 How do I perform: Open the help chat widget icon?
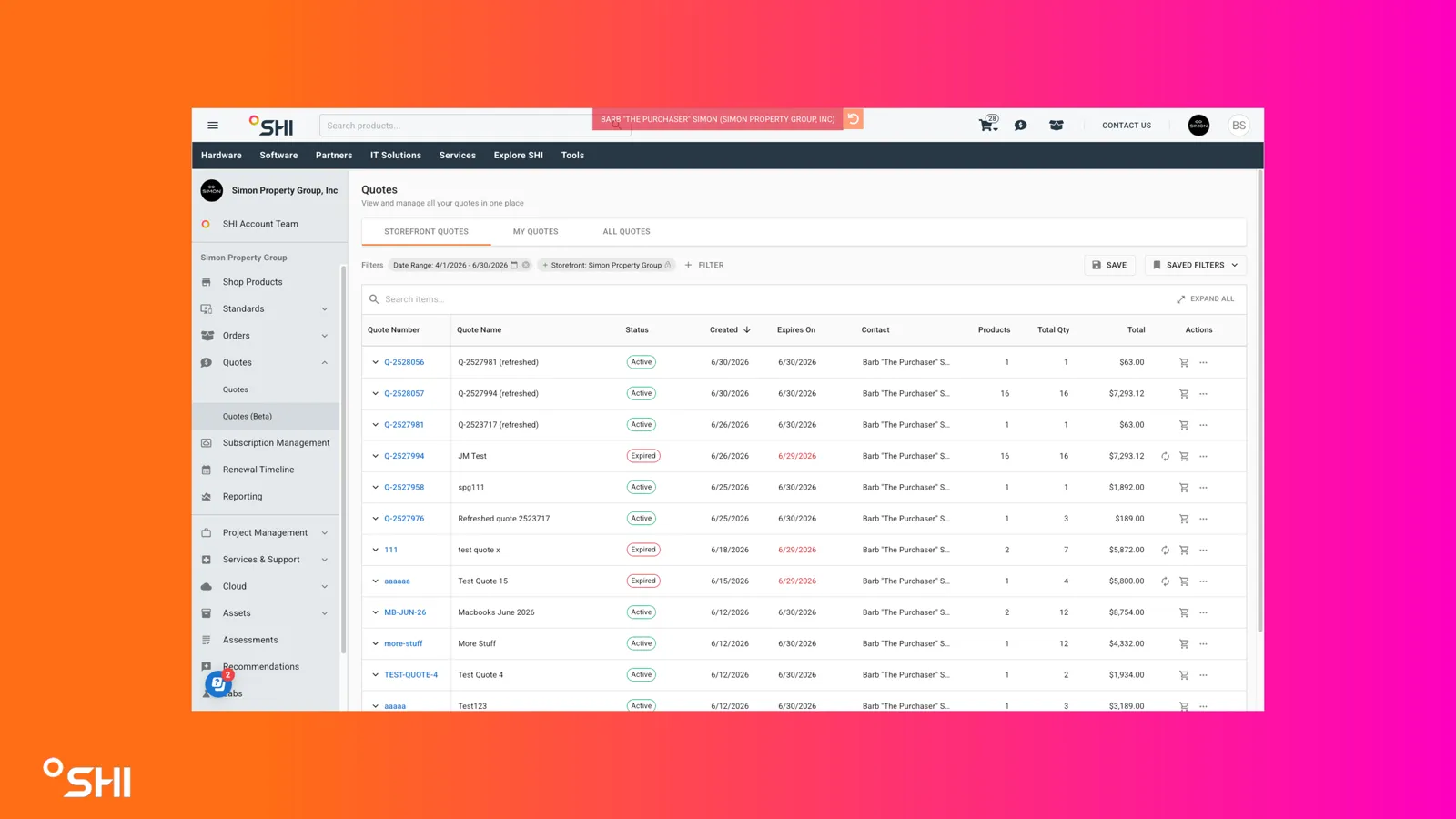coord(218,682)
